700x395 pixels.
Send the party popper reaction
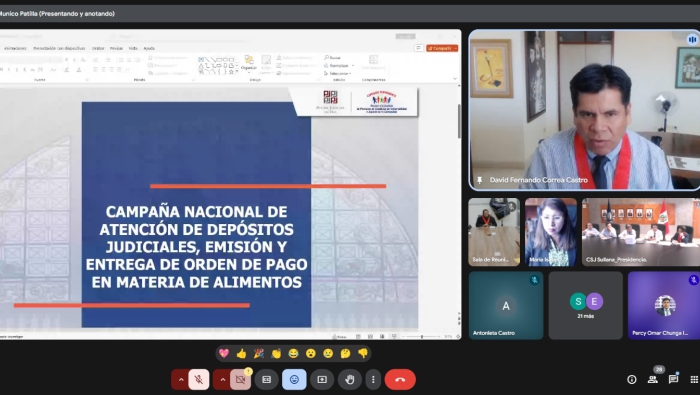coord(259,353)
